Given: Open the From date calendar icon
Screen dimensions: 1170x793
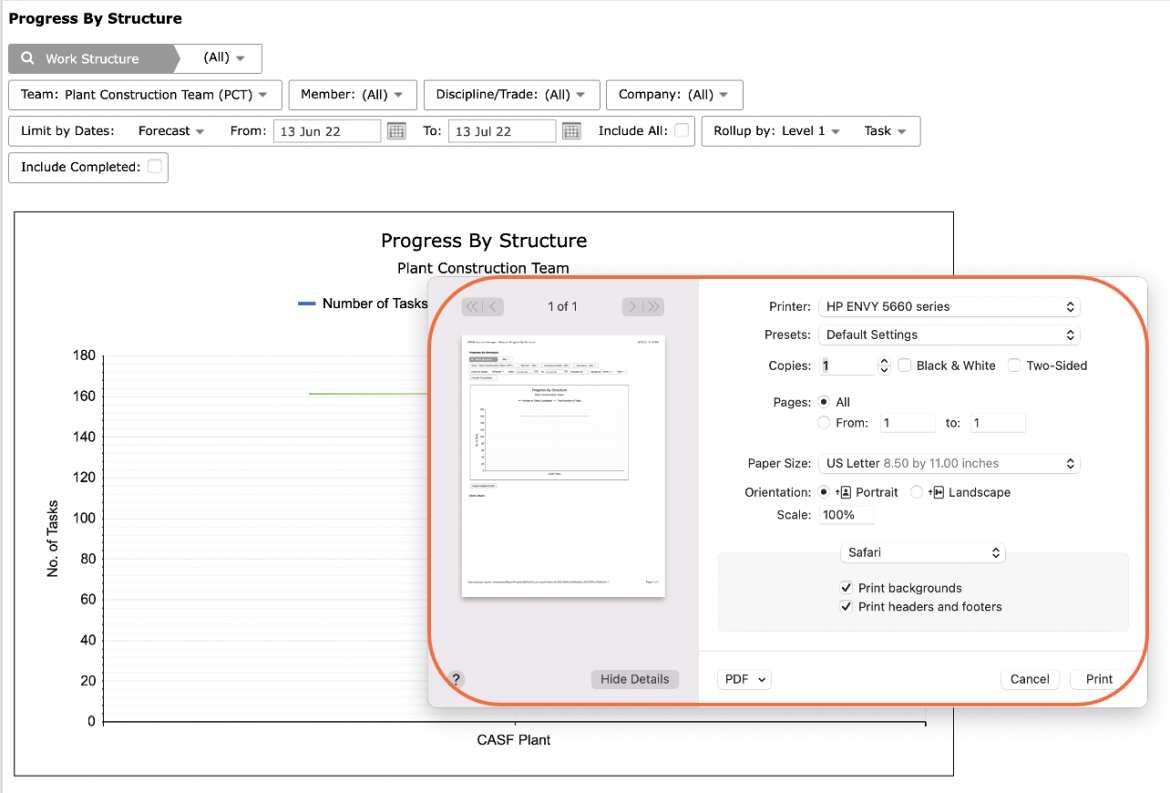Looking at the screenshot, I should 396,131.
